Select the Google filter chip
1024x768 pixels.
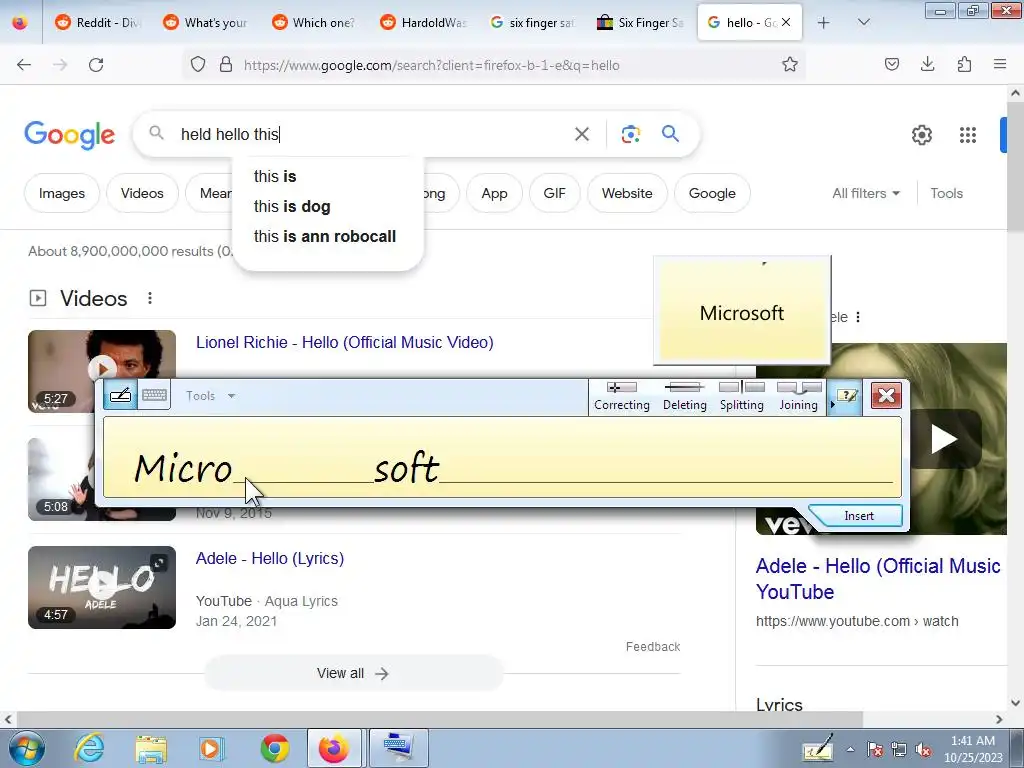pyautogui.click(x=712, y=193)
